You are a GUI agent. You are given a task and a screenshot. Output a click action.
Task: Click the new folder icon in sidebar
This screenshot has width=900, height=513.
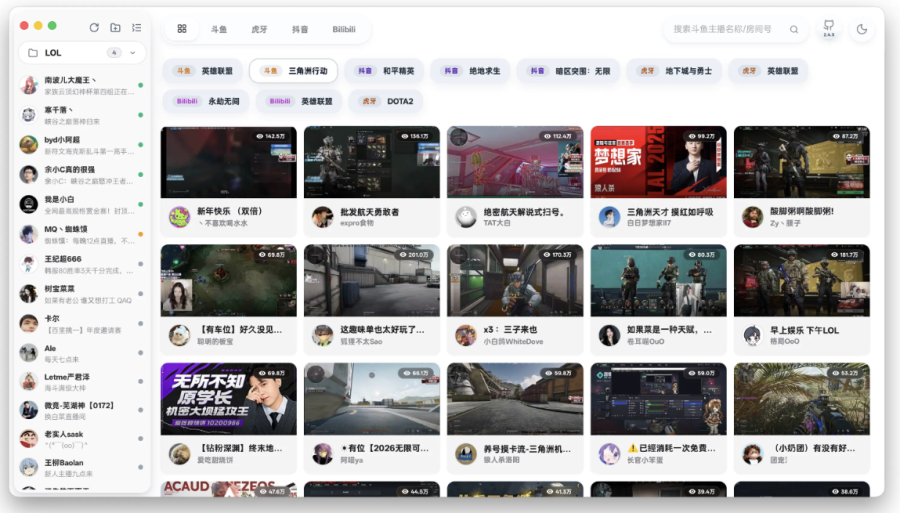[115, 28]
